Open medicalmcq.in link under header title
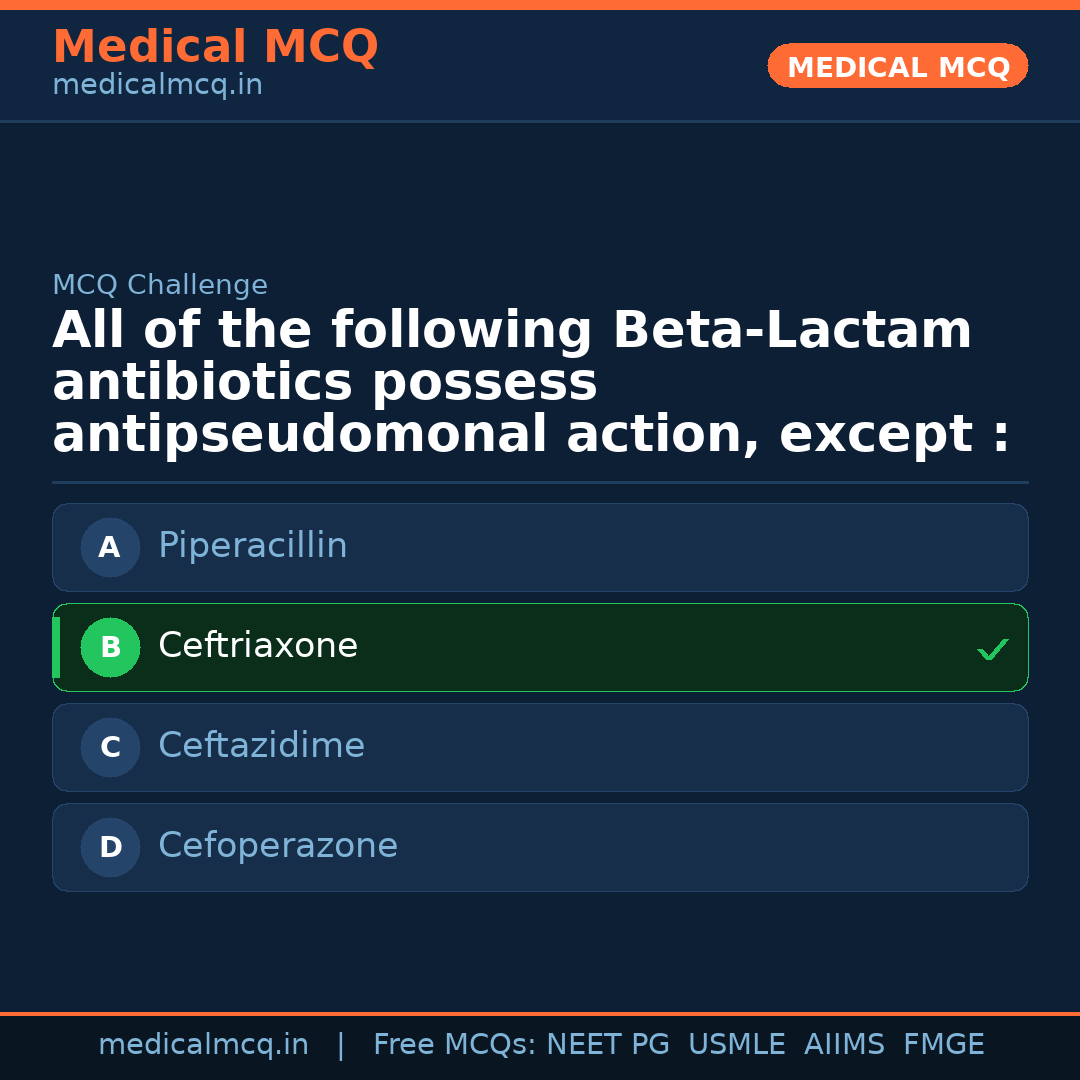The image size is (1080, 1080). click(157, 86)
